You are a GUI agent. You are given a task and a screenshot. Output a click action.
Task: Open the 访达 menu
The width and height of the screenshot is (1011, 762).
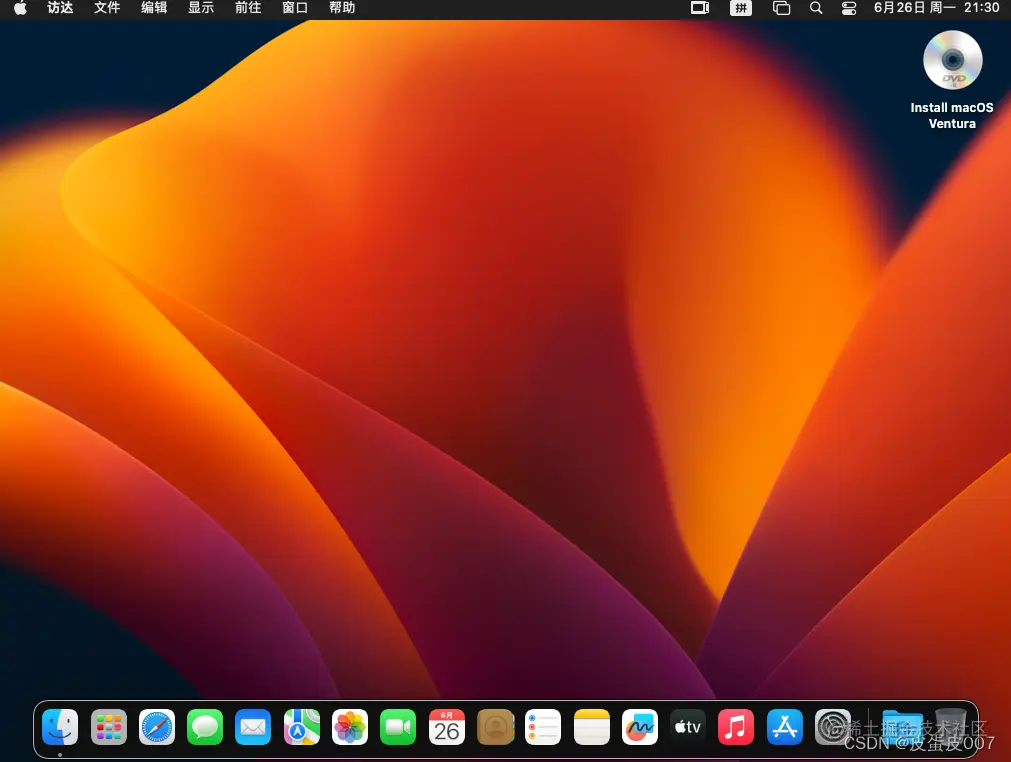pyautogui.click(x=60, y=8)
